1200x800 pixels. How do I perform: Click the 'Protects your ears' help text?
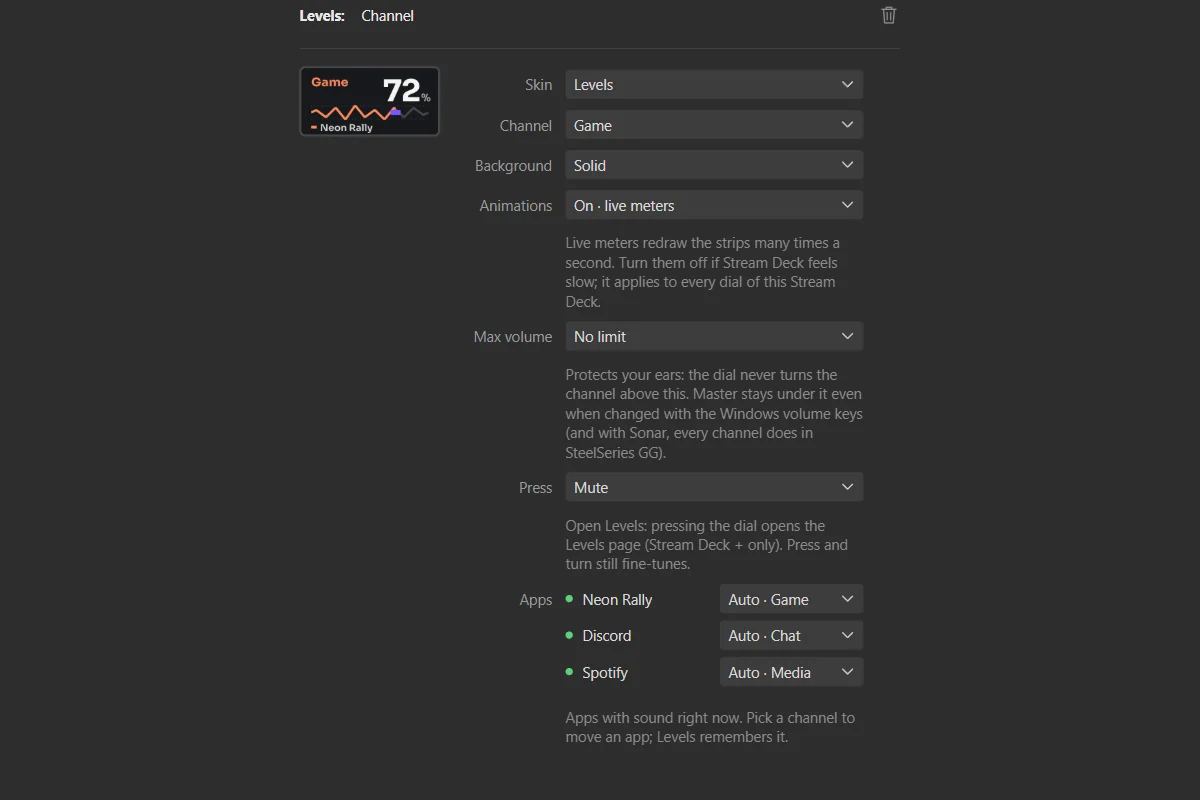pyautogui.click(x=714, y=414)
